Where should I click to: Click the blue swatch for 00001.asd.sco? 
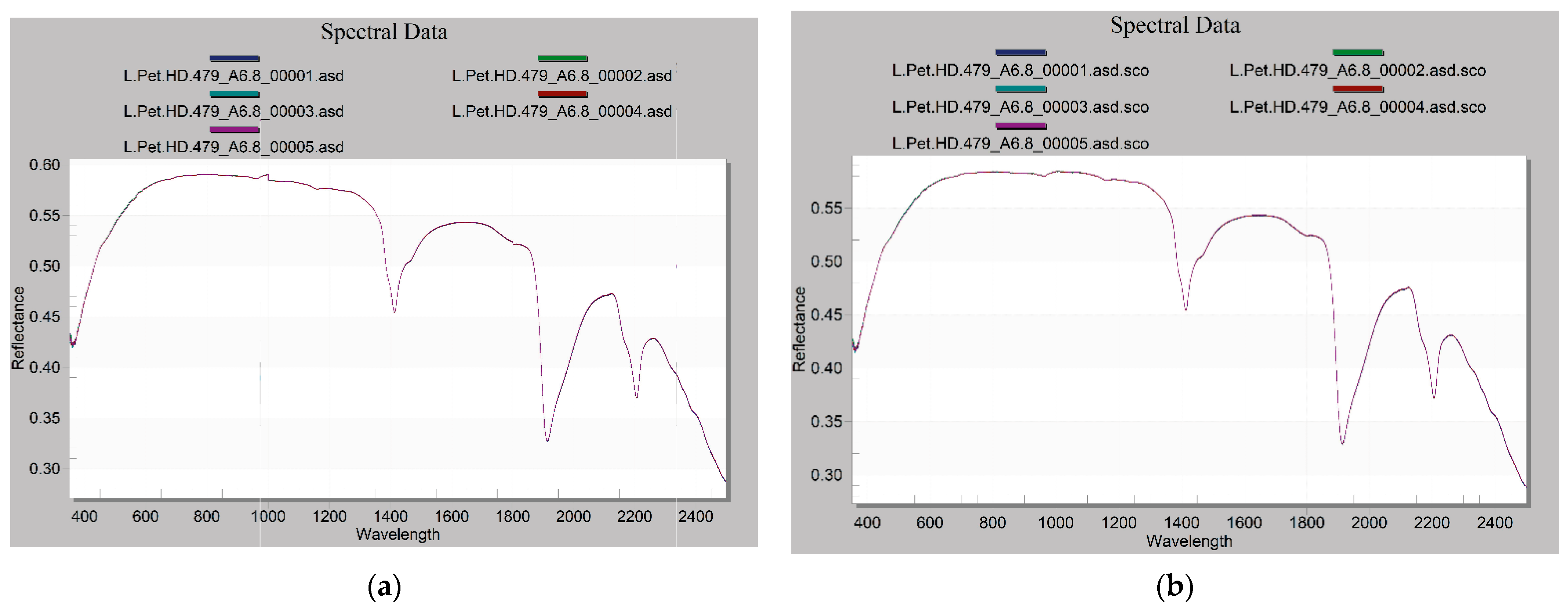[1021, 53]
